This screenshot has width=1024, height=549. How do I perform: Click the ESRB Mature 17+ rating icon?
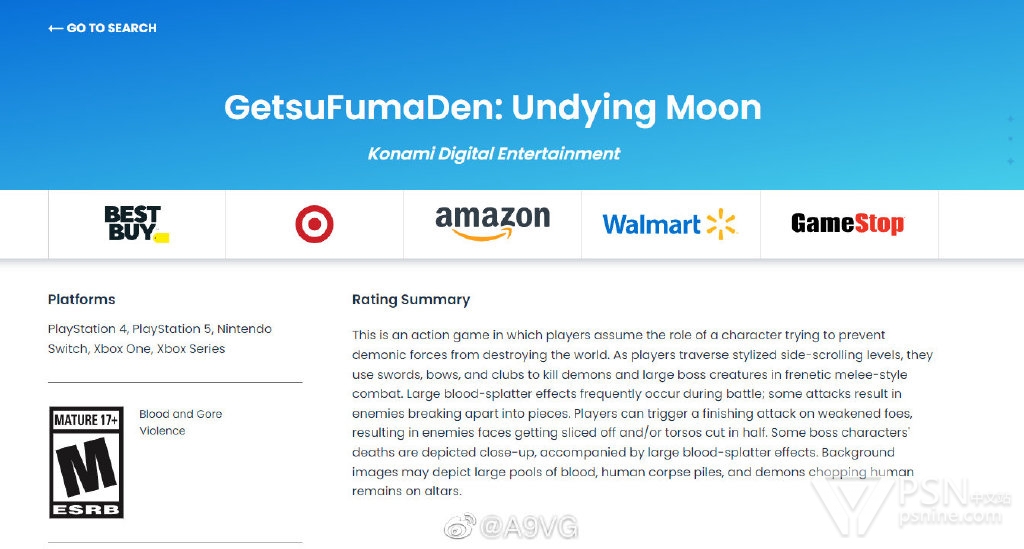86,462
